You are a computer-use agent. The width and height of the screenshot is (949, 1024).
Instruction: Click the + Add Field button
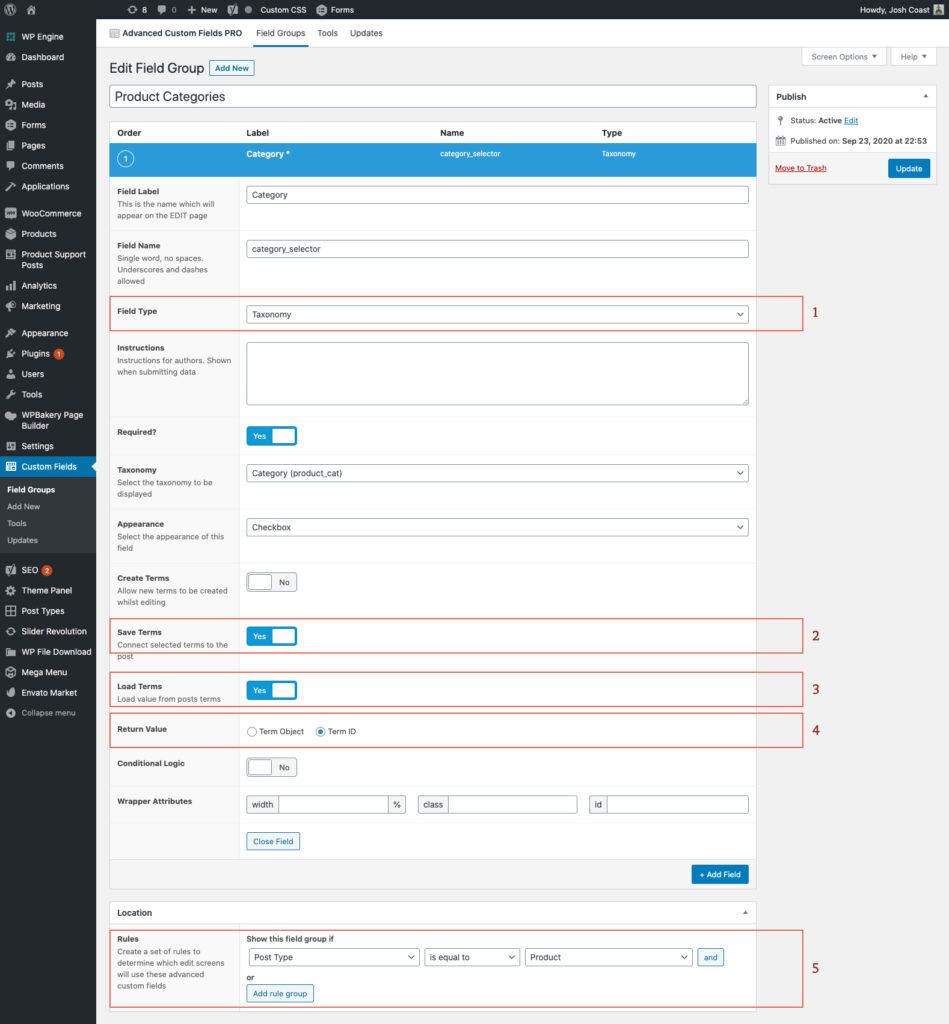(x=720, y=874)
